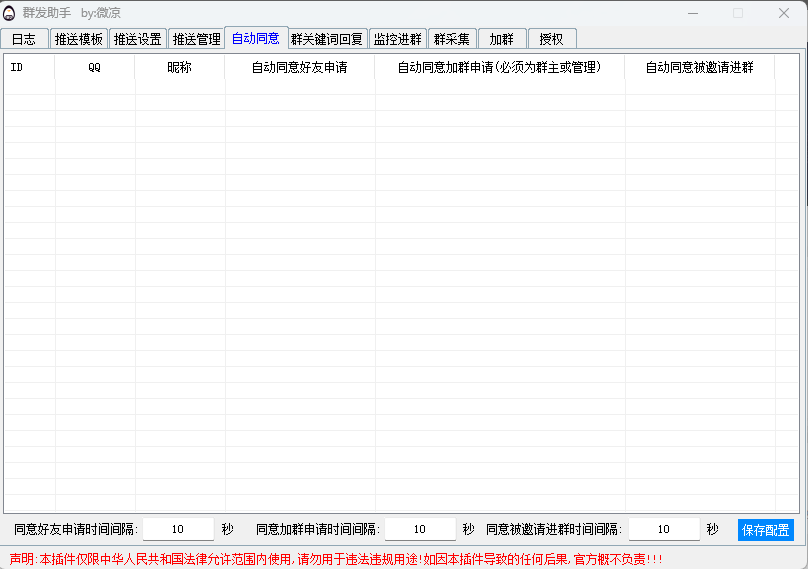Screen dimensions: 808x569
Task: Click the app icon in title bar
Action: (x=10, y=13)
